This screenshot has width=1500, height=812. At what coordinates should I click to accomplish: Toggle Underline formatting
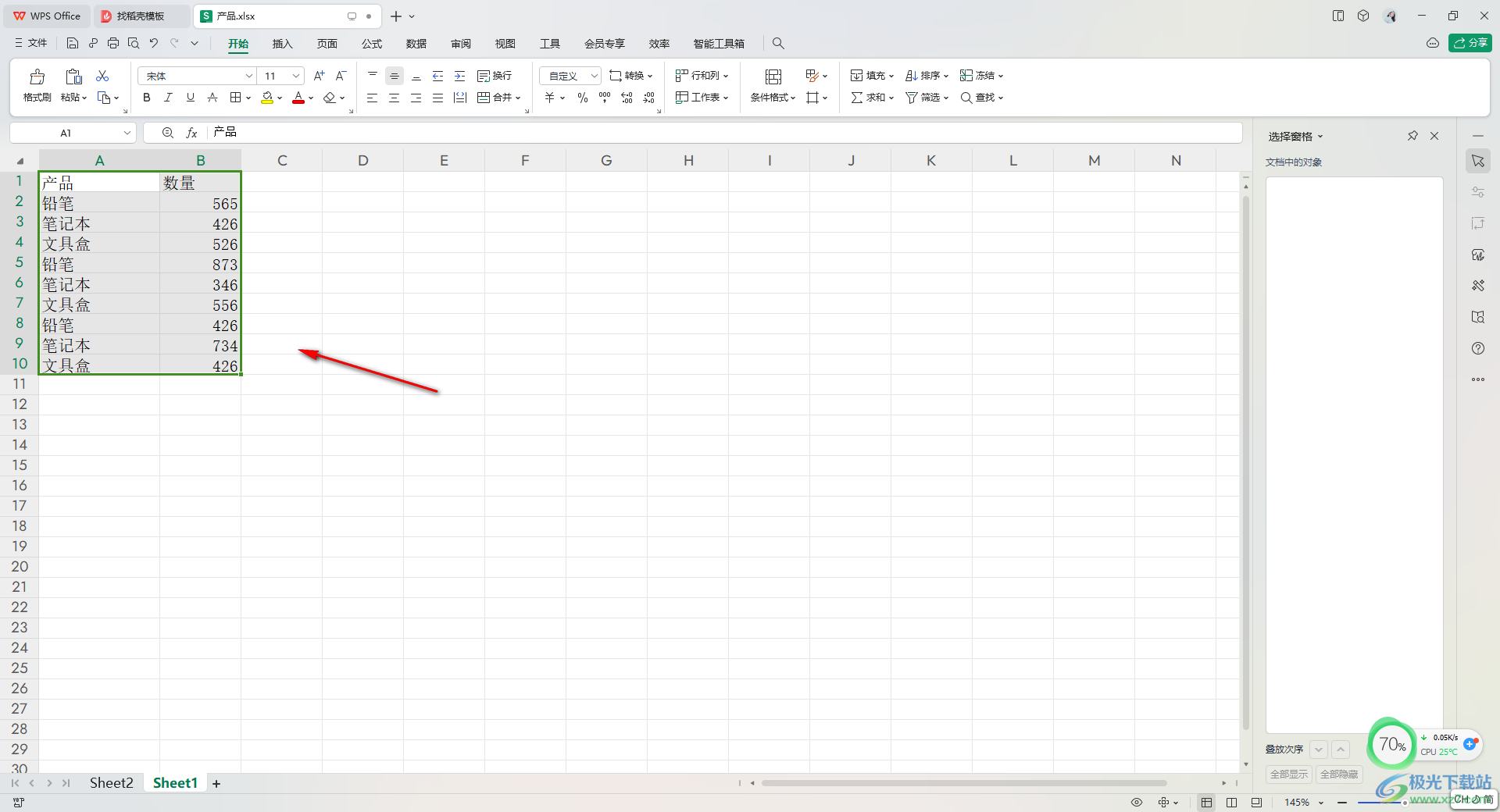point(190,98)
